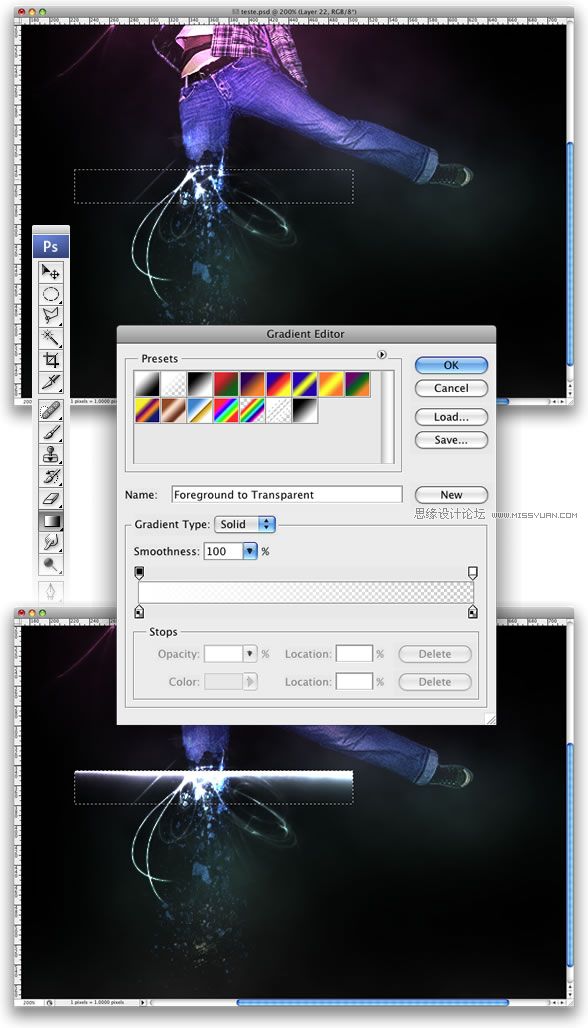Select the Dodge tool
Image resolution: width=588 pixels, height=1028 pixels.
click(x=50, y=564)
